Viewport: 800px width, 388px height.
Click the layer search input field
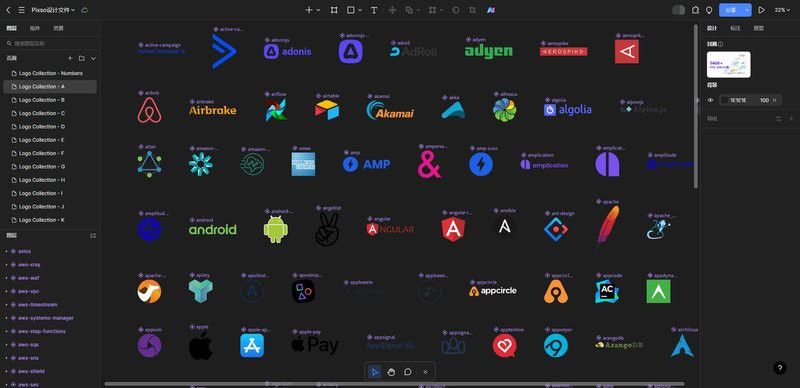[x=50, y=43]
